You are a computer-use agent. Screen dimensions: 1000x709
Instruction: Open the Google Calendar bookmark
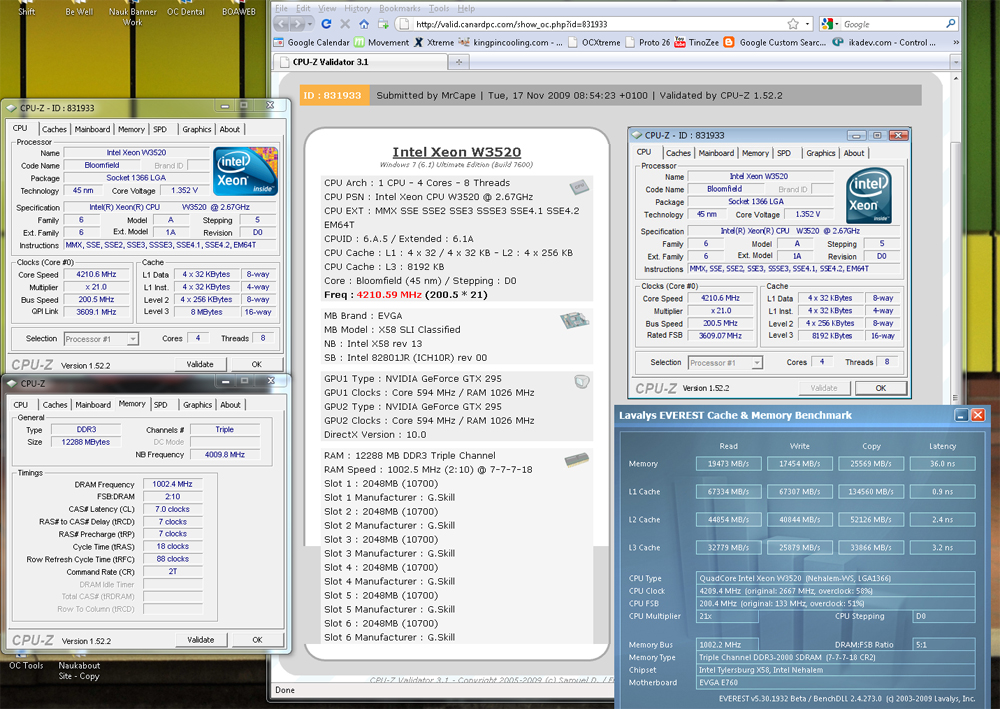312,43
